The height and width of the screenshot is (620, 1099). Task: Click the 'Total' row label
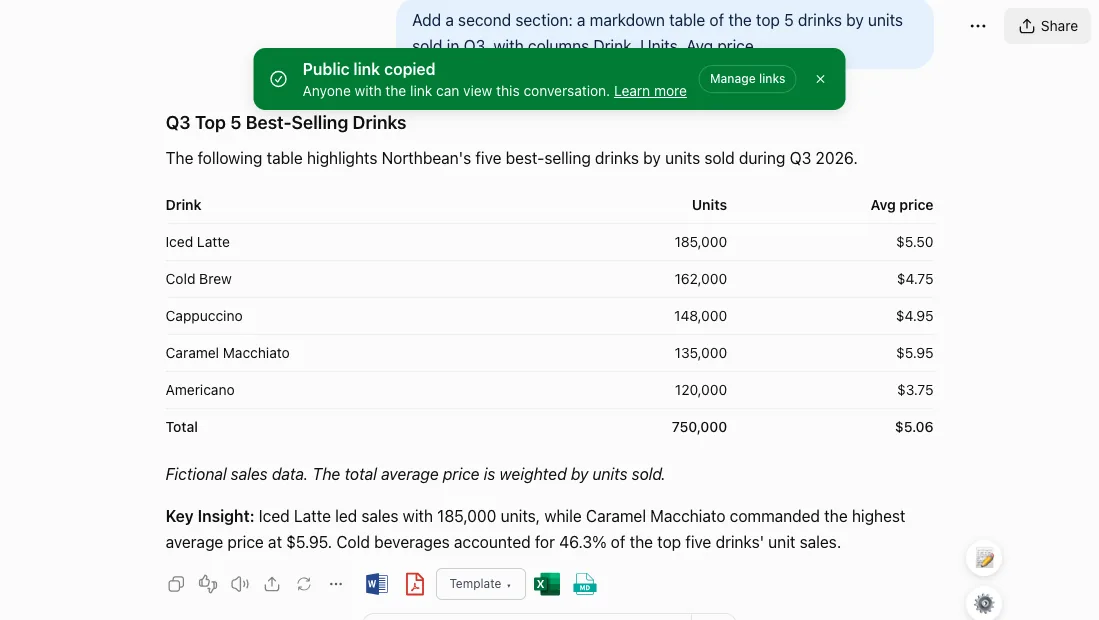[182, 427]
